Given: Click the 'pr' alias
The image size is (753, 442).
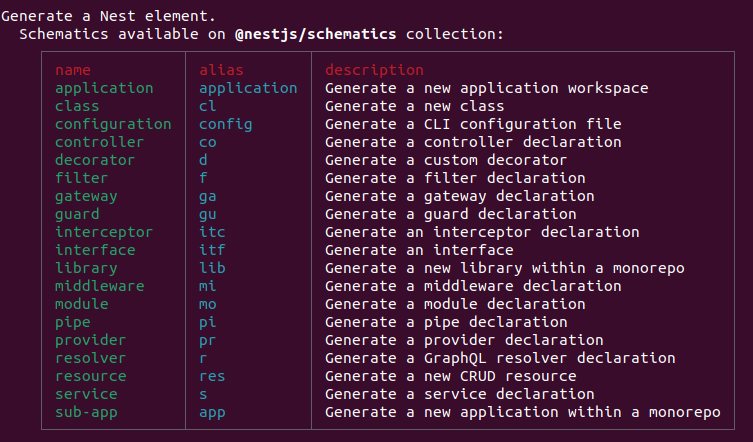Looking at the screenshot, I should 208,341.
